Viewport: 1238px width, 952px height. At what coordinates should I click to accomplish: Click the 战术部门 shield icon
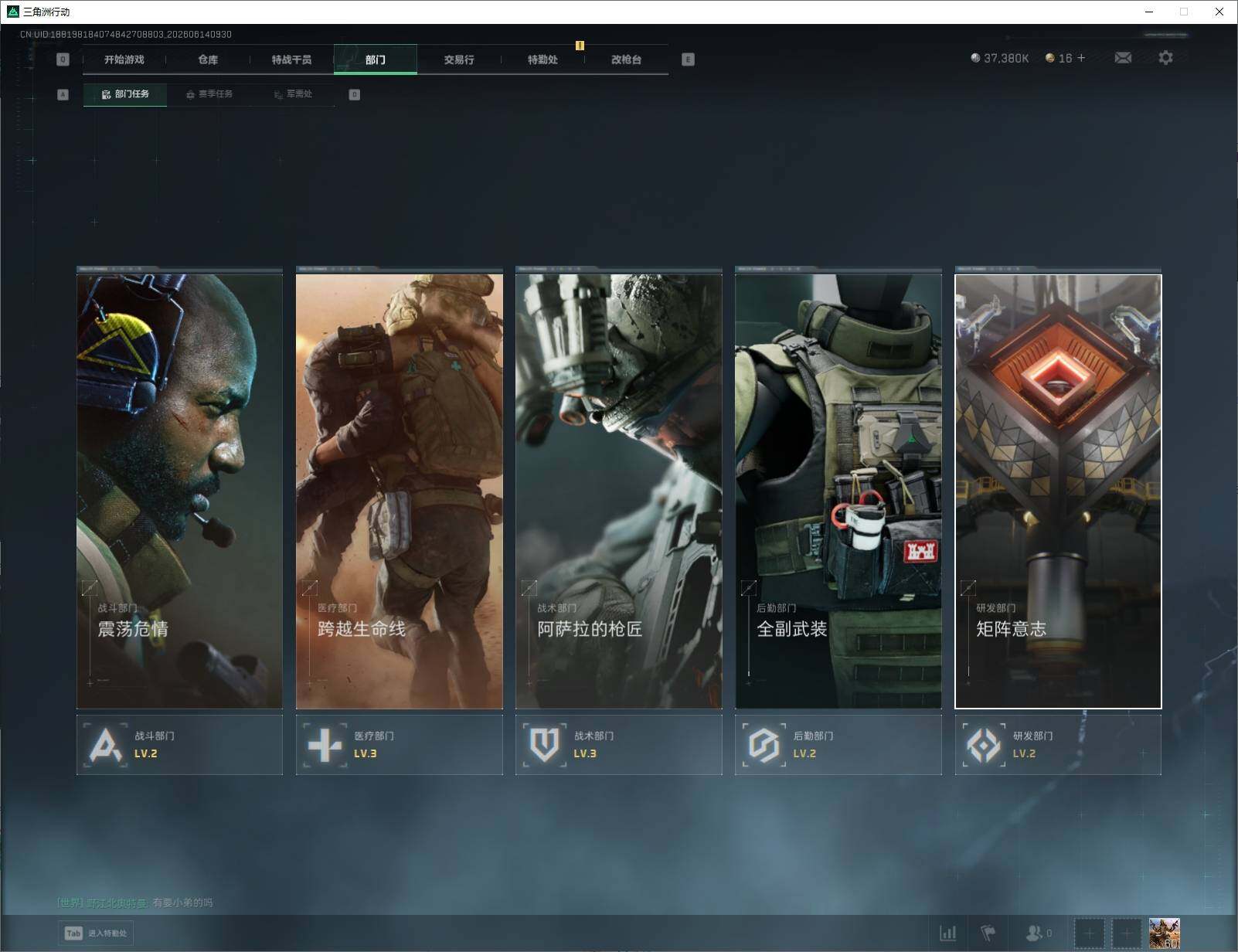(x=544, y=745)
